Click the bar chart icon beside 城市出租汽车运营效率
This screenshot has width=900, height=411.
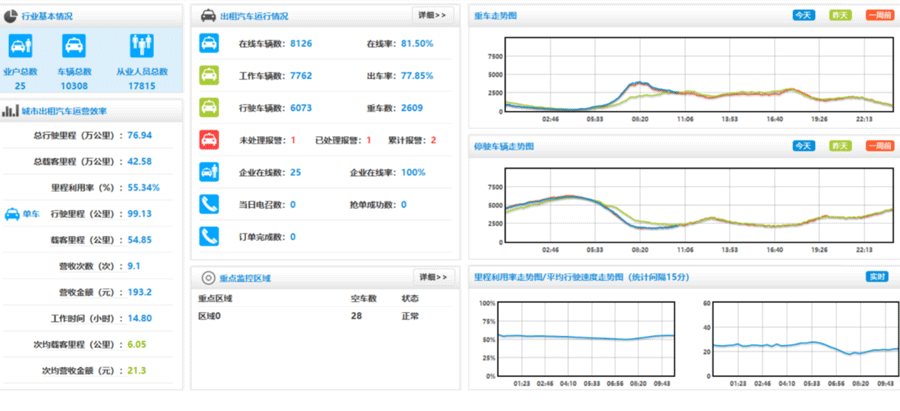click(x=10, y=111)
